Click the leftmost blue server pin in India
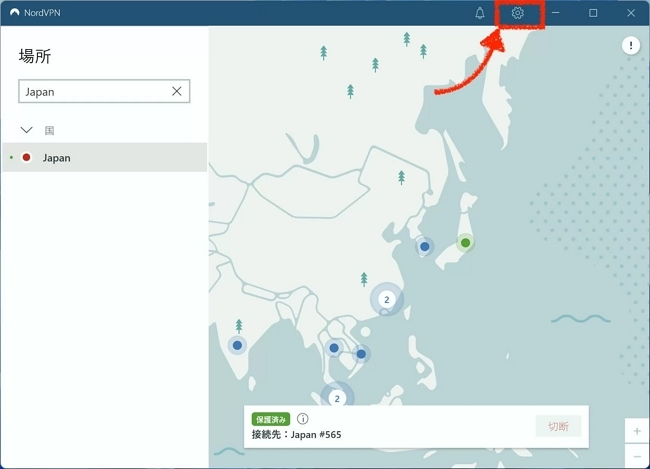Viewport: 650px width, 469px height. (237, 345)
